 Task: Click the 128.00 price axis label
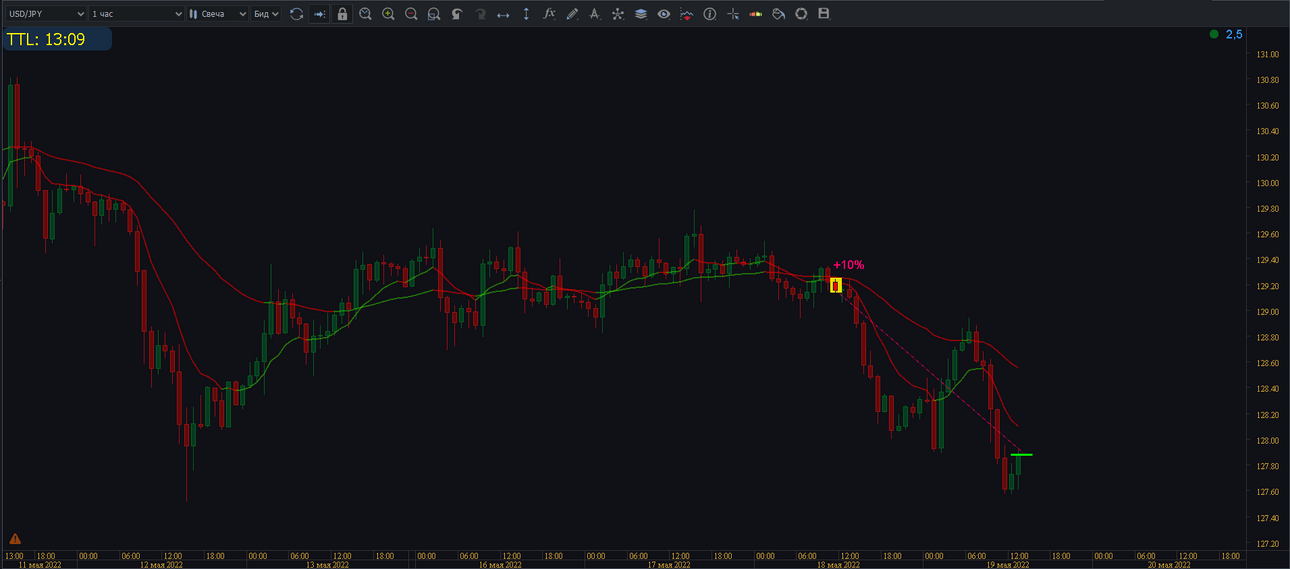point(1268,441)
